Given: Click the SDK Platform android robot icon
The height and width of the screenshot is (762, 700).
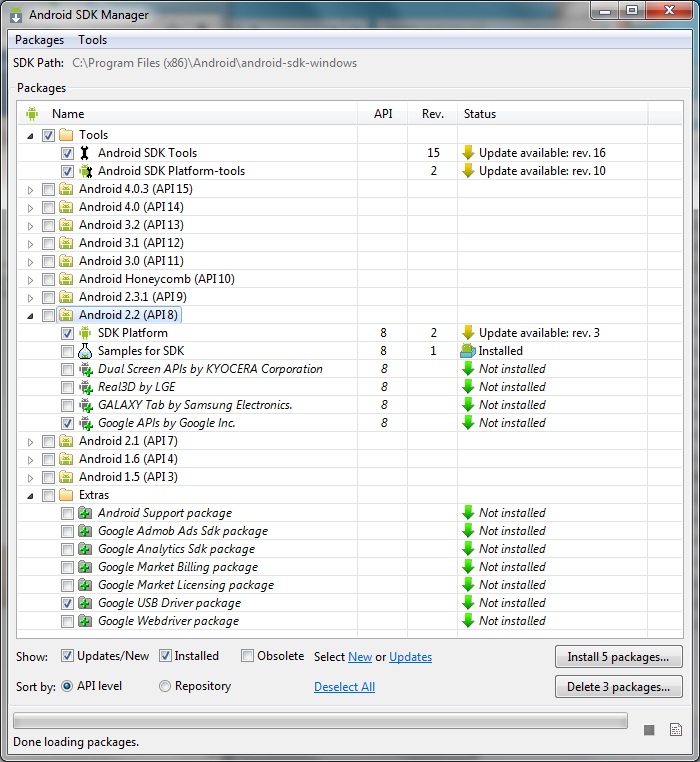Looking at the screenshot, I should pyautogui.click(x=85, y=333).
